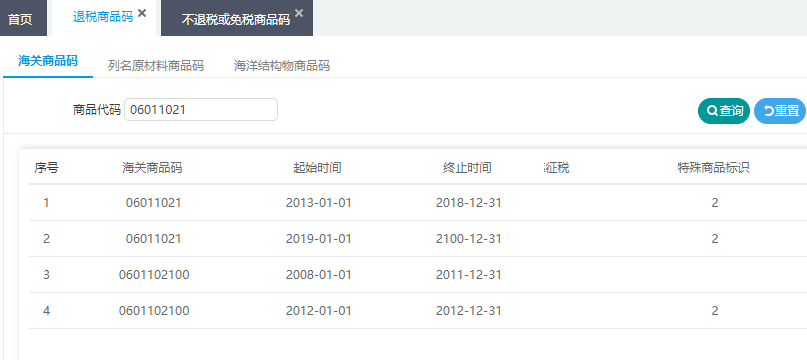Select row 4 starting 2012-01-01
The image size is (807, 360).
click(418, 311)
